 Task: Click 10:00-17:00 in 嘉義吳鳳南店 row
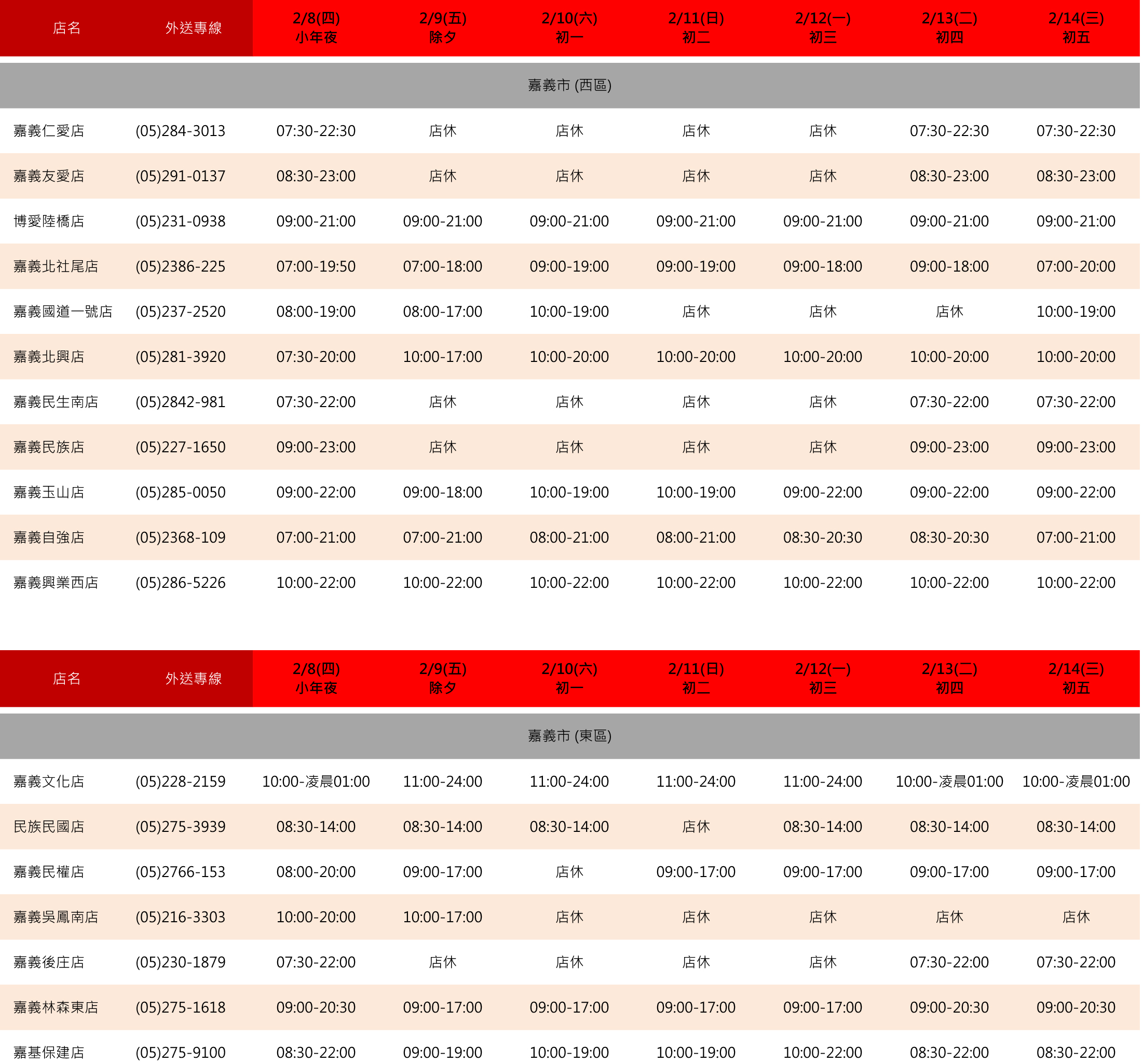point(443,917)
